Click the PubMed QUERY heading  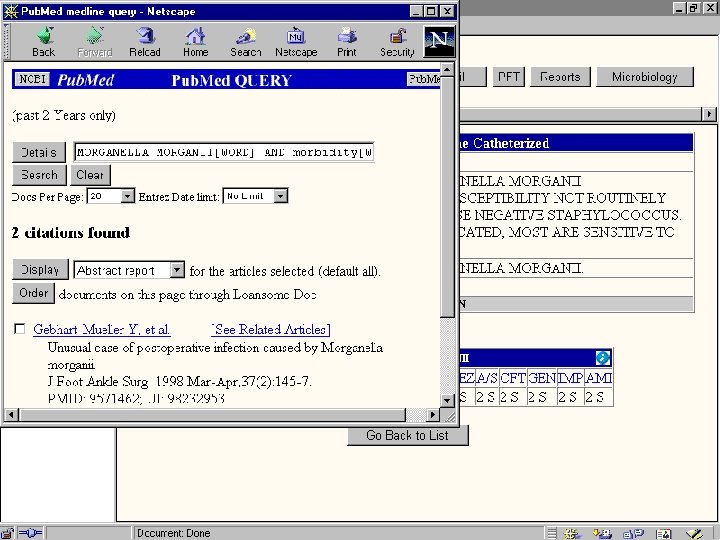231,80
